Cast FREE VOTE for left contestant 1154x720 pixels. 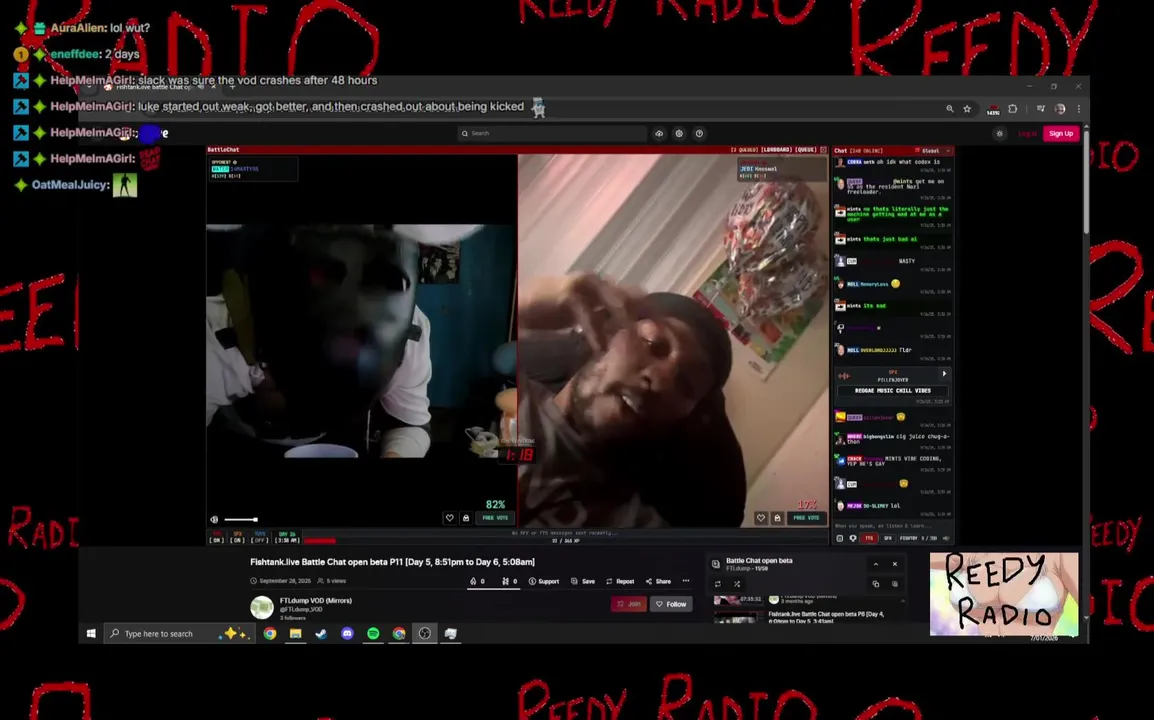(x=495, y=518)
